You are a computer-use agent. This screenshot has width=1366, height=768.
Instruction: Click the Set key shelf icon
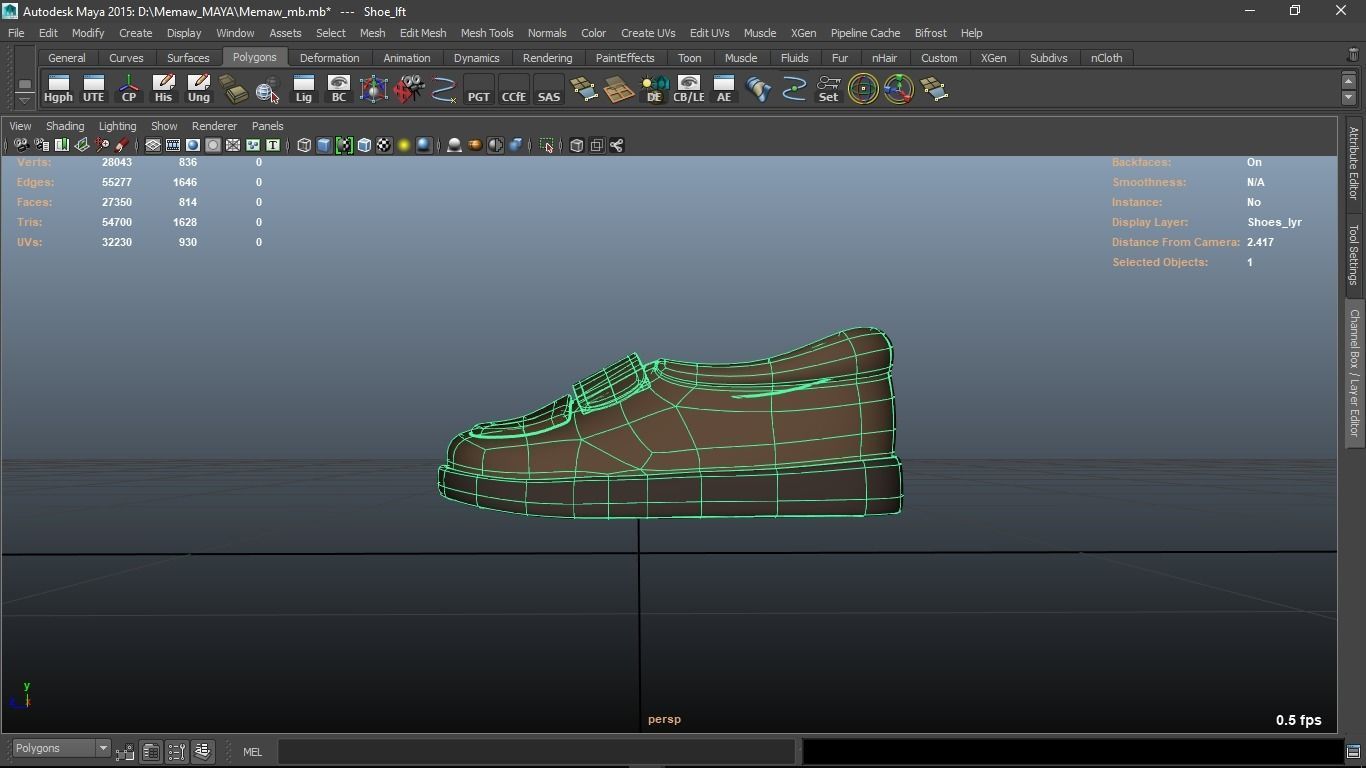[828, 89]
